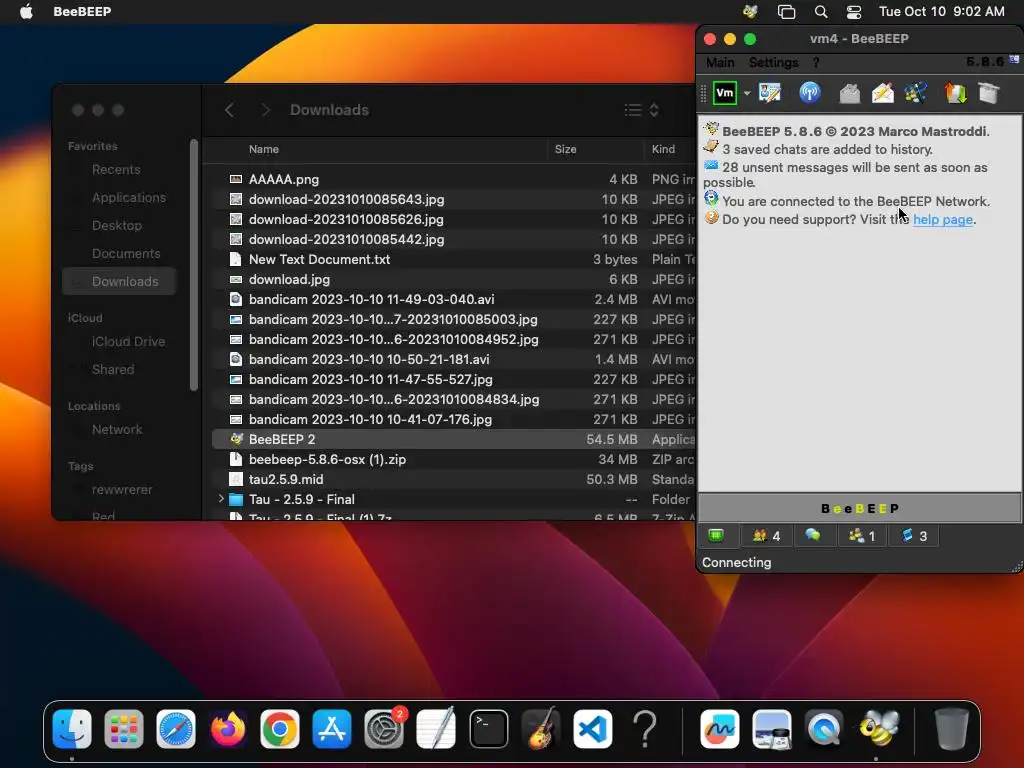Click BeeBEEP bee icon in menu bar
This screenshot has width=1024, height=768.
[x=750, y=11]
